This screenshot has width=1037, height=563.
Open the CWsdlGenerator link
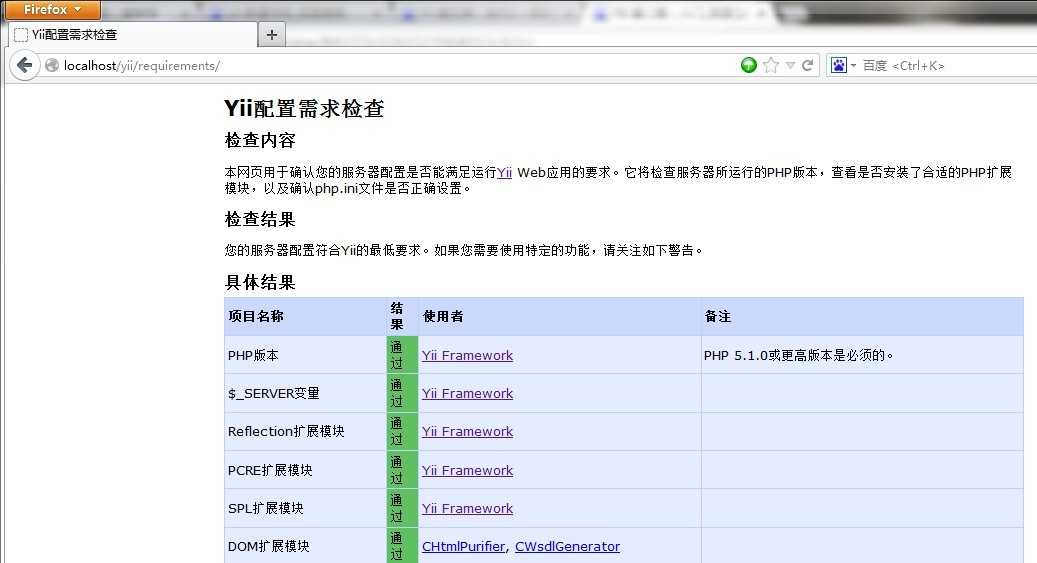point(567,546)
